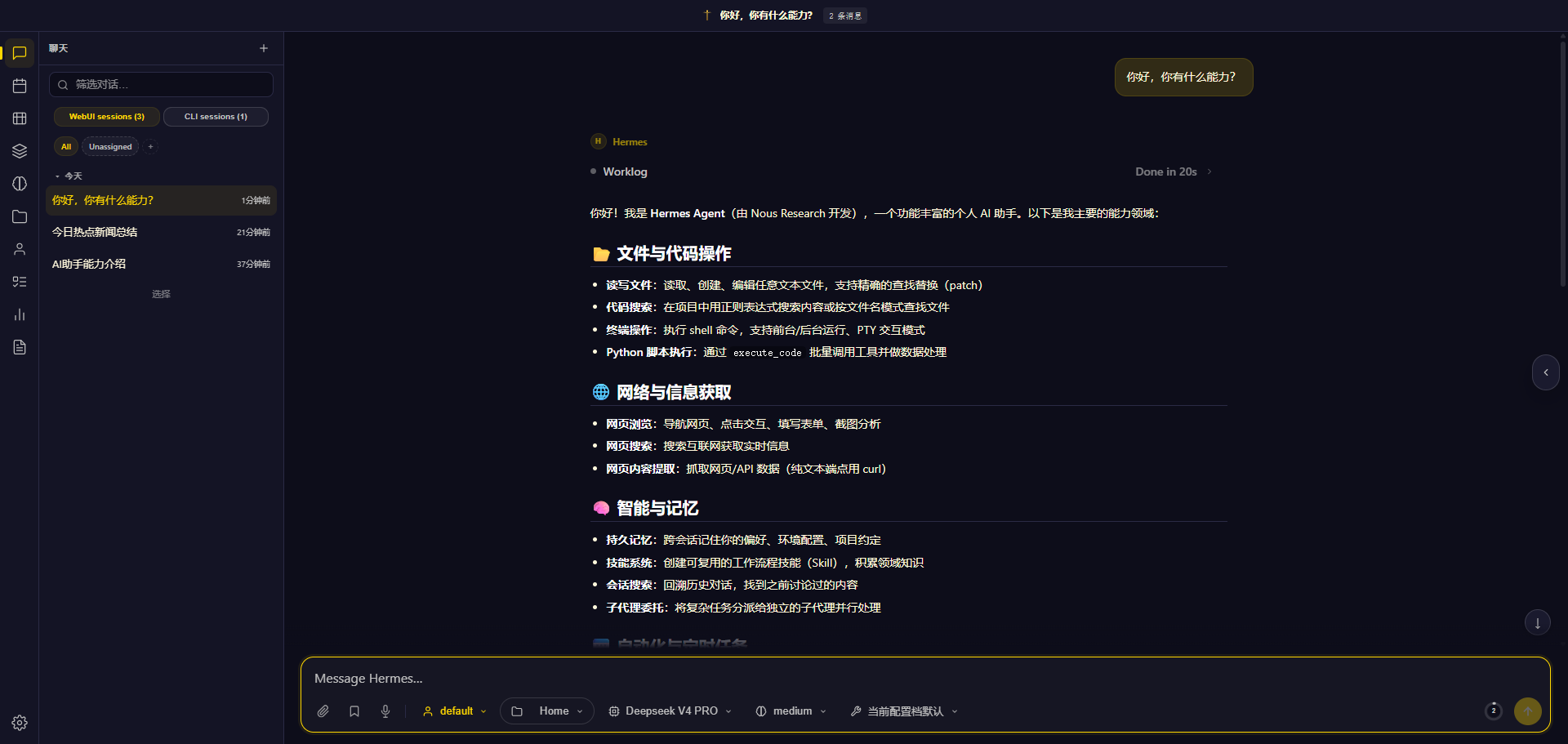Viewport: 1568px width, 744px height.
Task: Open the grid table icon in the sidebar
Action: tap(20, 118)
